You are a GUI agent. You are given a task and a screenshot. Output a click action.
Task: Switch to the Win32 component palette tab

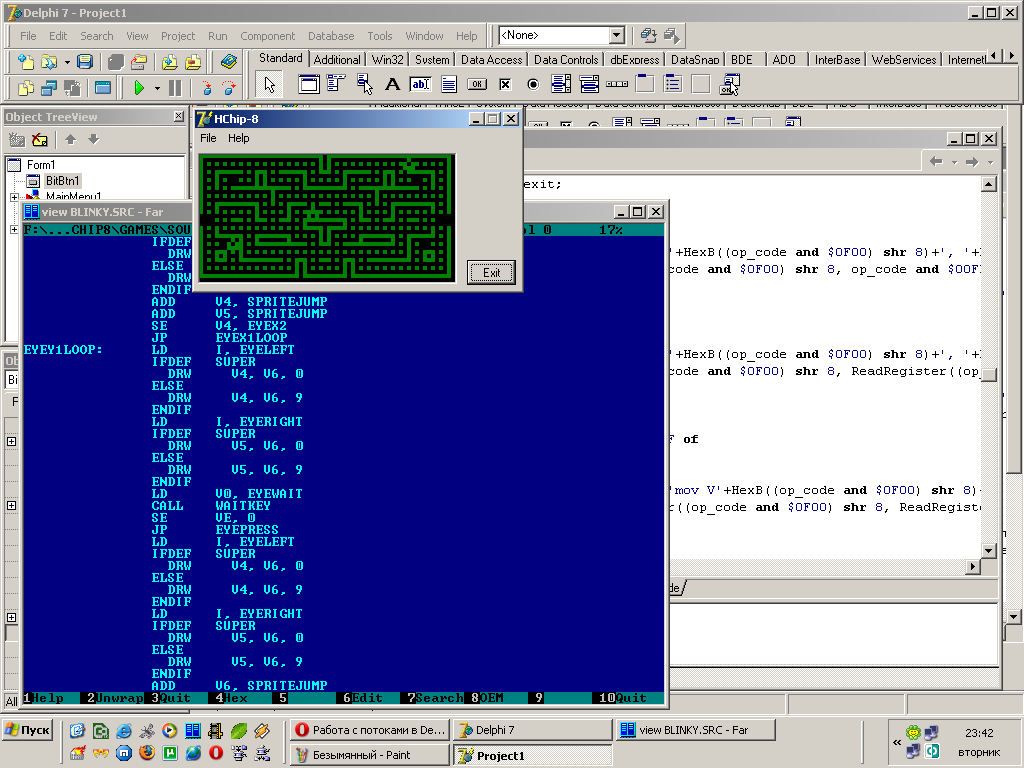(387, 60)
